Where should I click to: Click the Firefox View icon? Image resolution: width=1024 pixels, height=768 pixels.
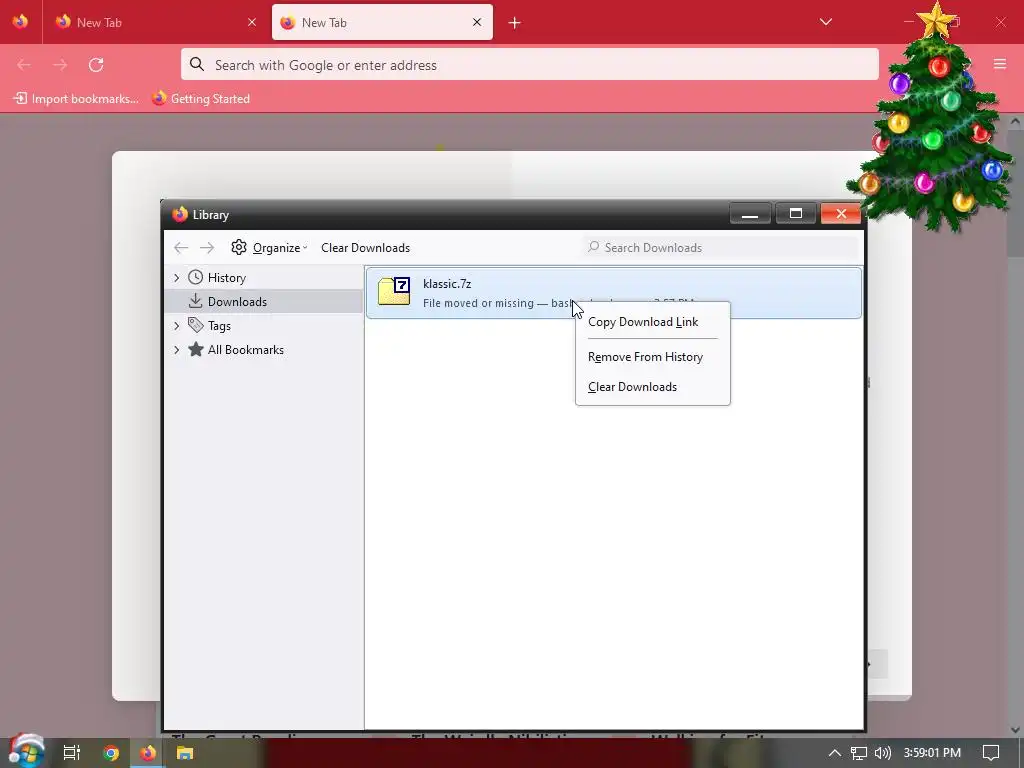point(20,22)
